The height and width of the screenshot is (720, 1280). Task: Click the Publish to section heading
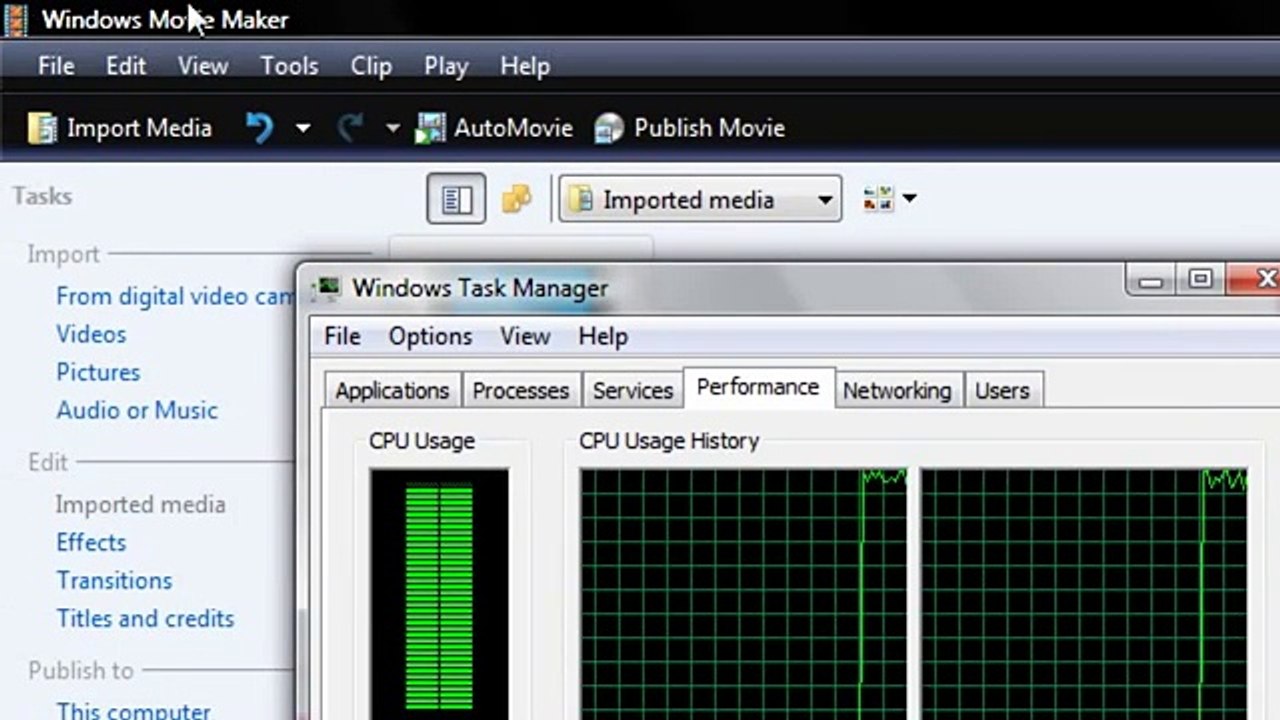pos(80,670)
